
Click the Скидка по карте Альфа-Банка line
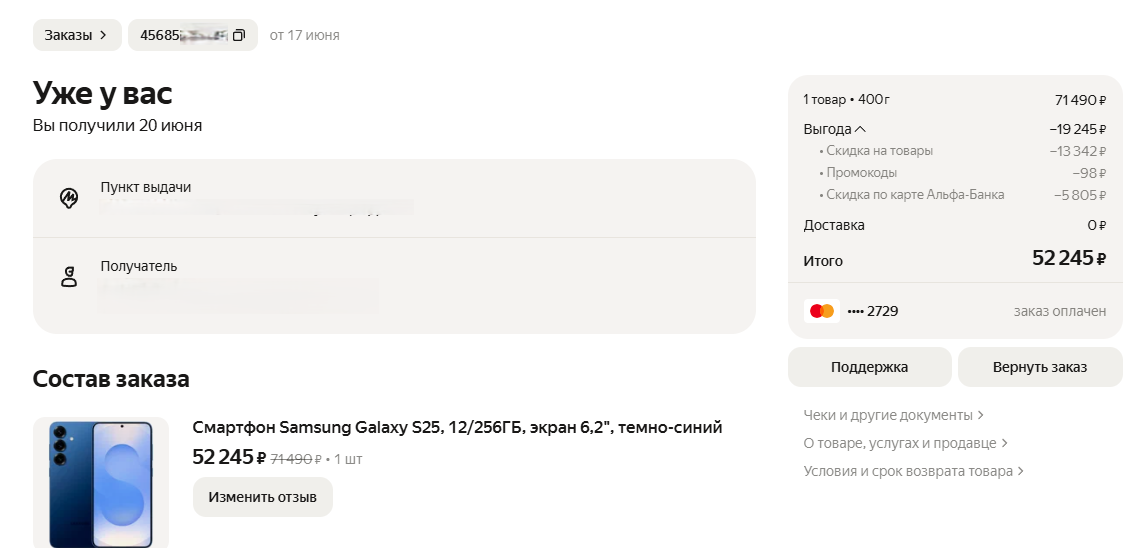962,195
